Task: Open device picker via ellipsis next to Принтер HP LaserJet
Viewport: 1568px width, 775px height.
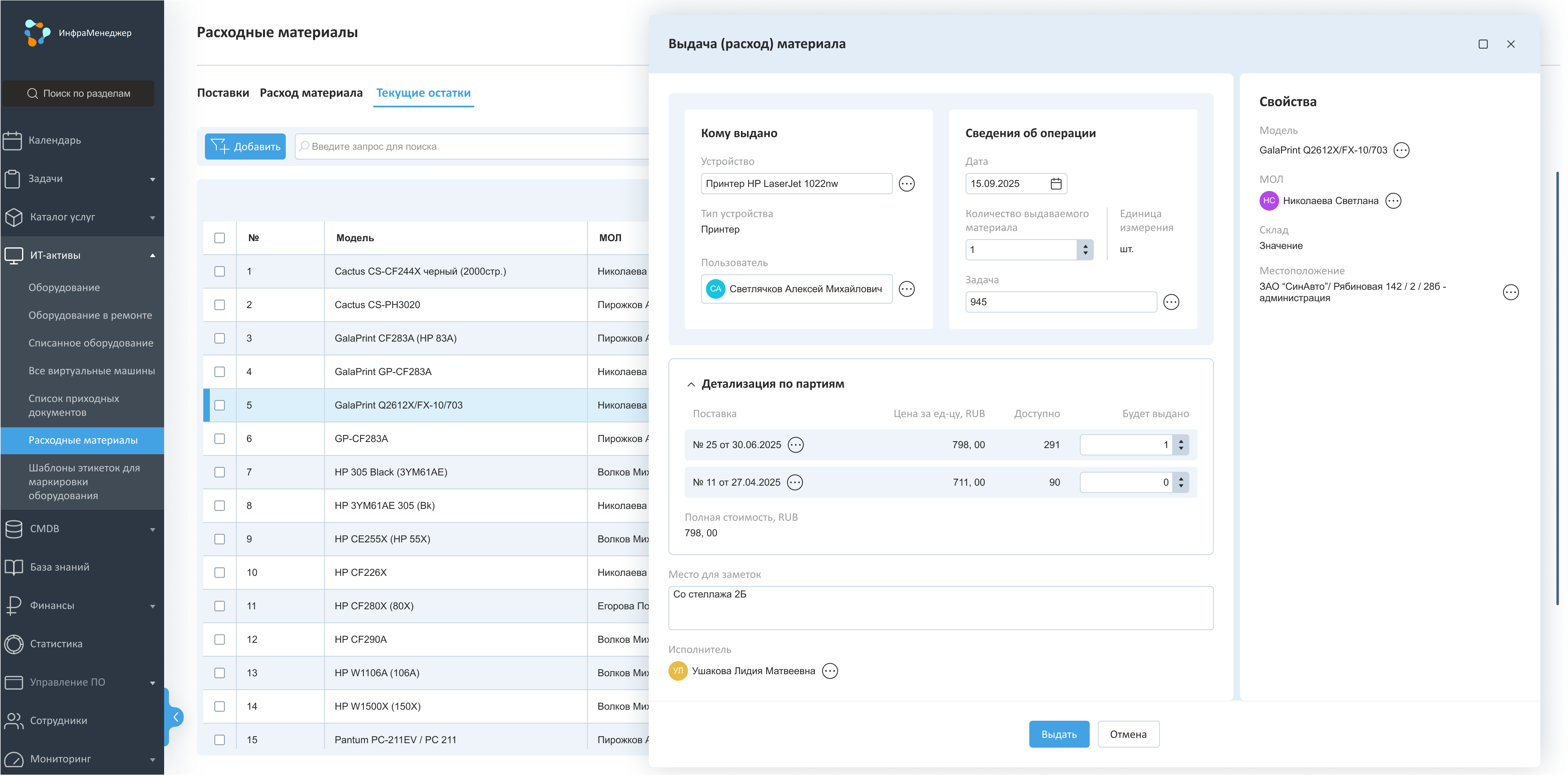Action: (x=906, y=184)
